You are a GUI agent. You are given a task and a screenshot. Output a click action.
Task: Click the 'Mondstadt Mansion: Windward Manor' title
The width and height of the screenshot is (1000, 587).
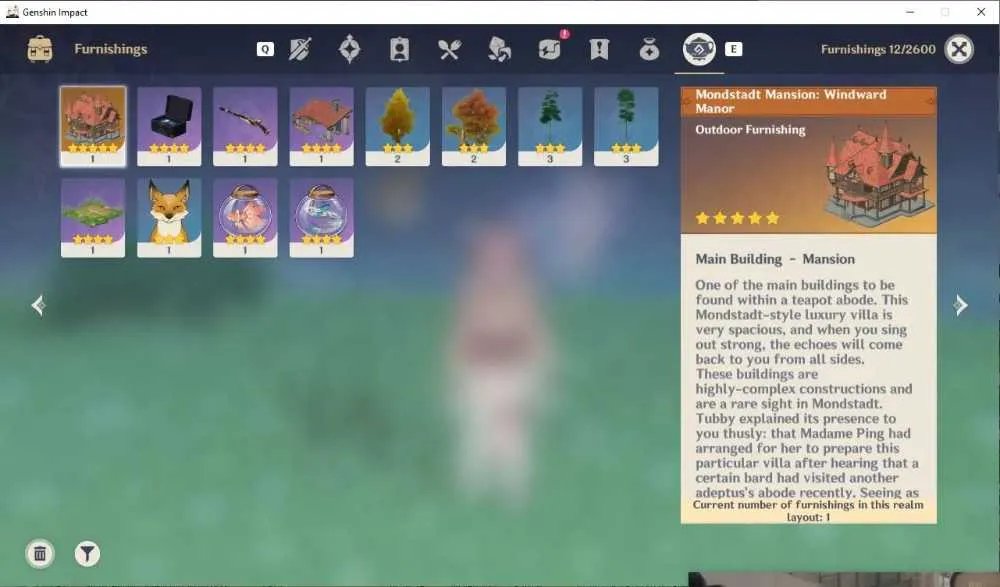tap(791, 101)
